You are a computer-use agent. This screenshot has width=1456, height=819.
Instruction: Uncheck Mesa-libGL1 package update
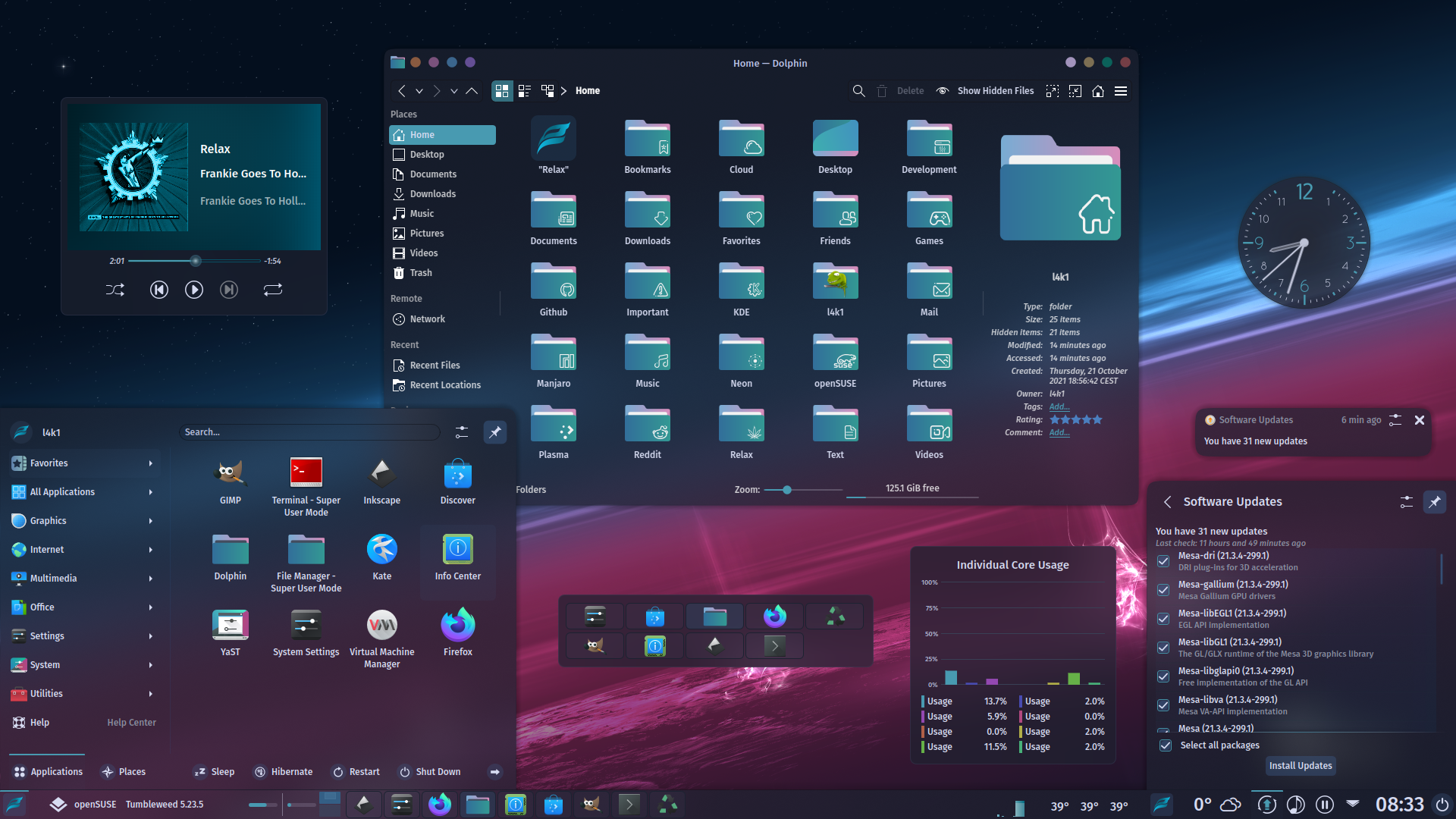tap(1163, 648)
